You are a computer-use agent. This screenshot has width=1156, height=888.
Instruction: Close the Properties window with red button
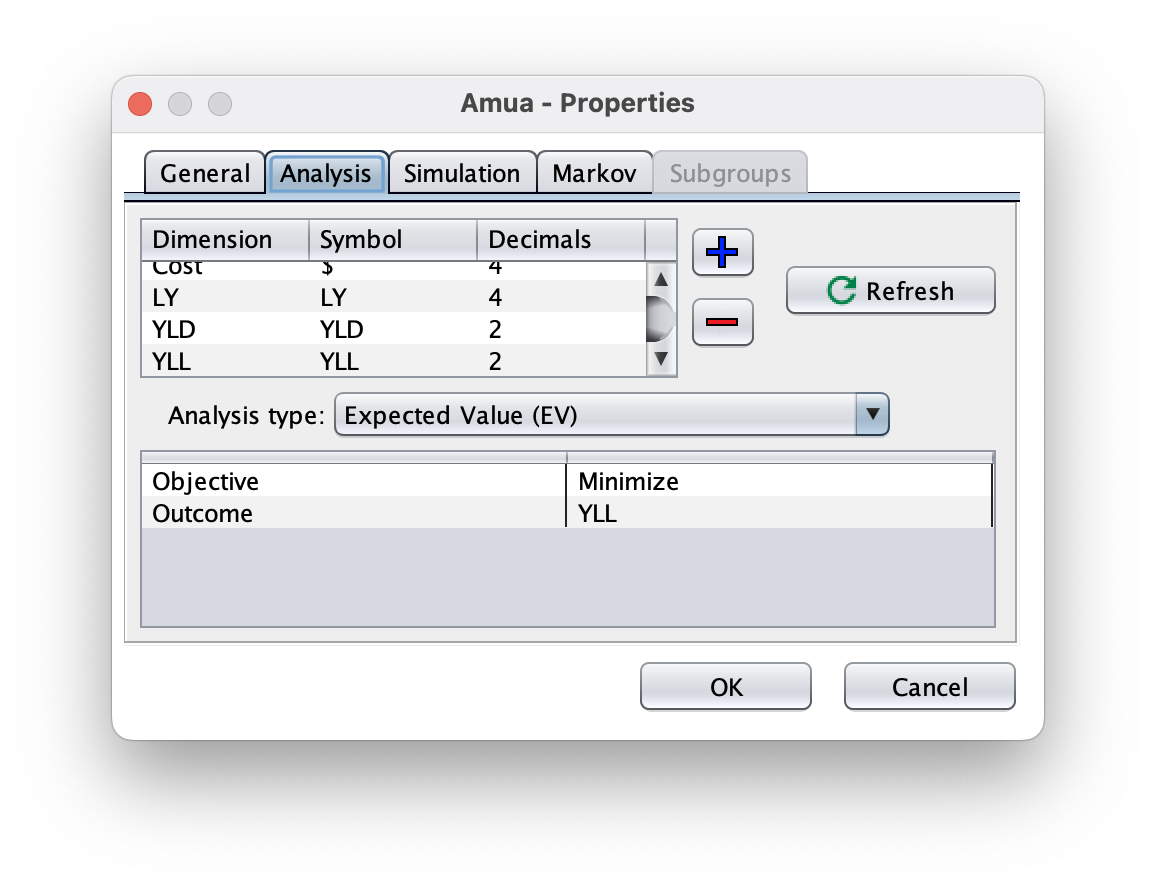click(x=140, y=103)
